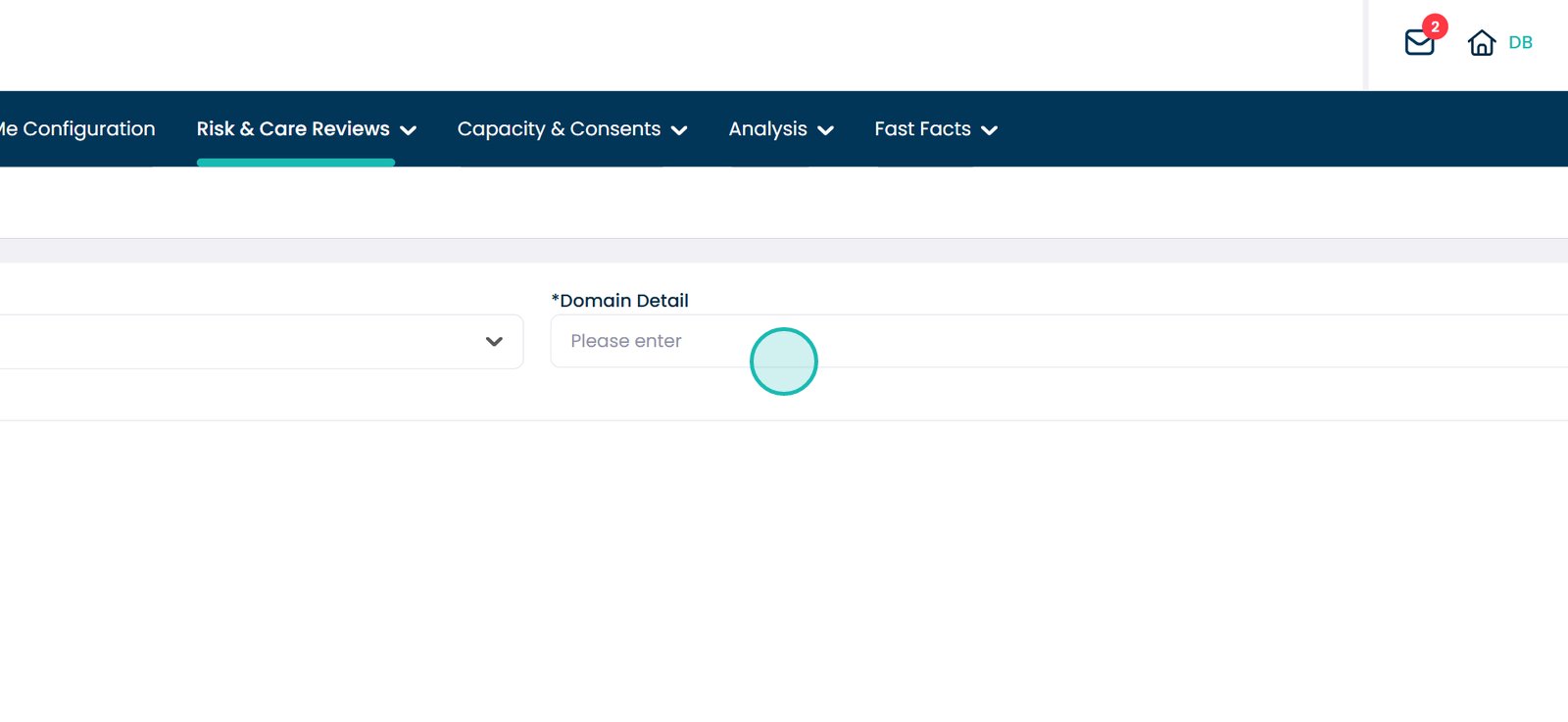Click the chevron arrow next to Analysis

pyautogui.click(x=826, y=130)
